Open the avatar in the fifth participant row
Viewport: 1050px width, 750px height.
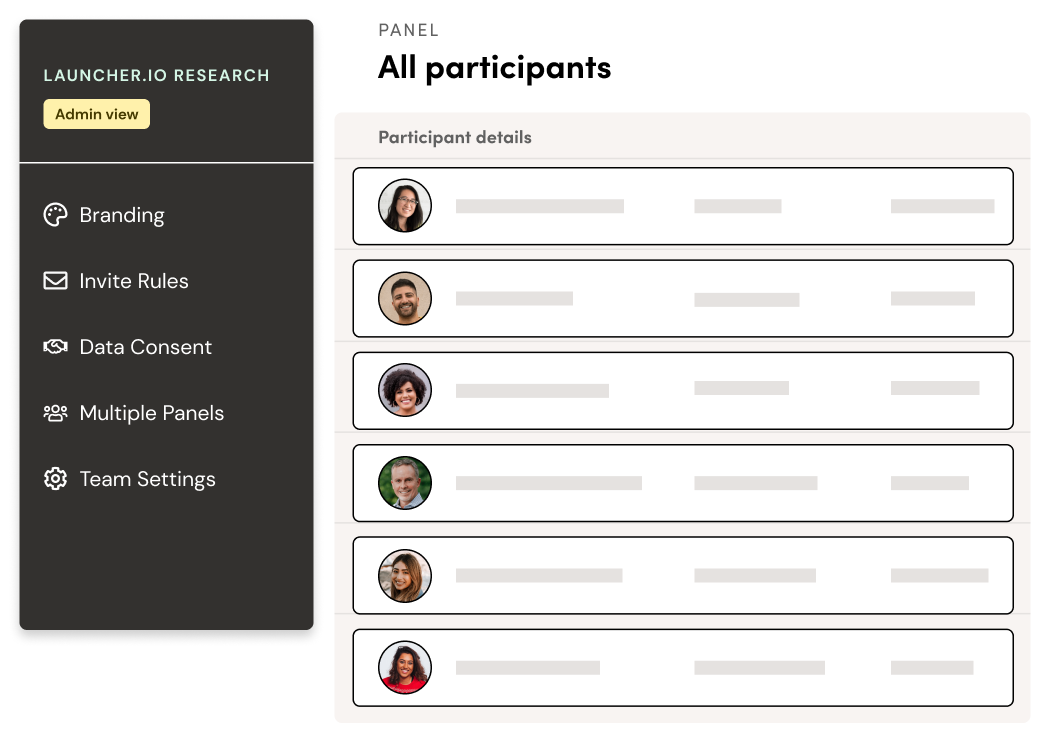(x=404, y=574)
